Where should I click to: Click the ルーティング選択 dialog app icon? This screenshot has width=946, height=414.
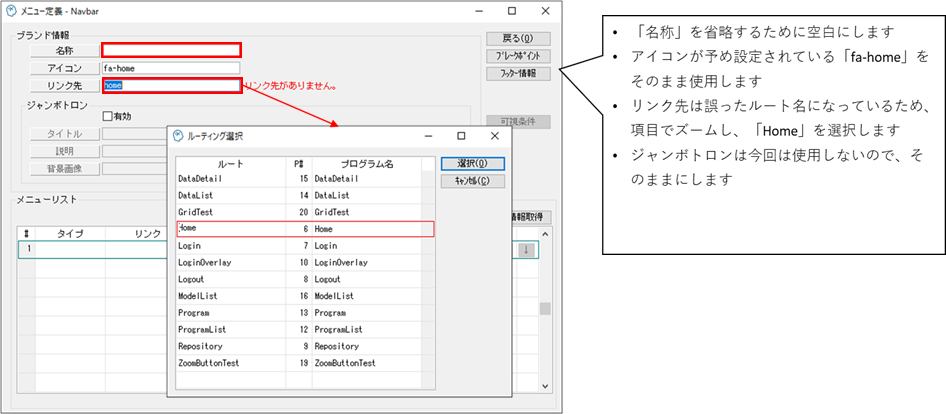[178, 136]
